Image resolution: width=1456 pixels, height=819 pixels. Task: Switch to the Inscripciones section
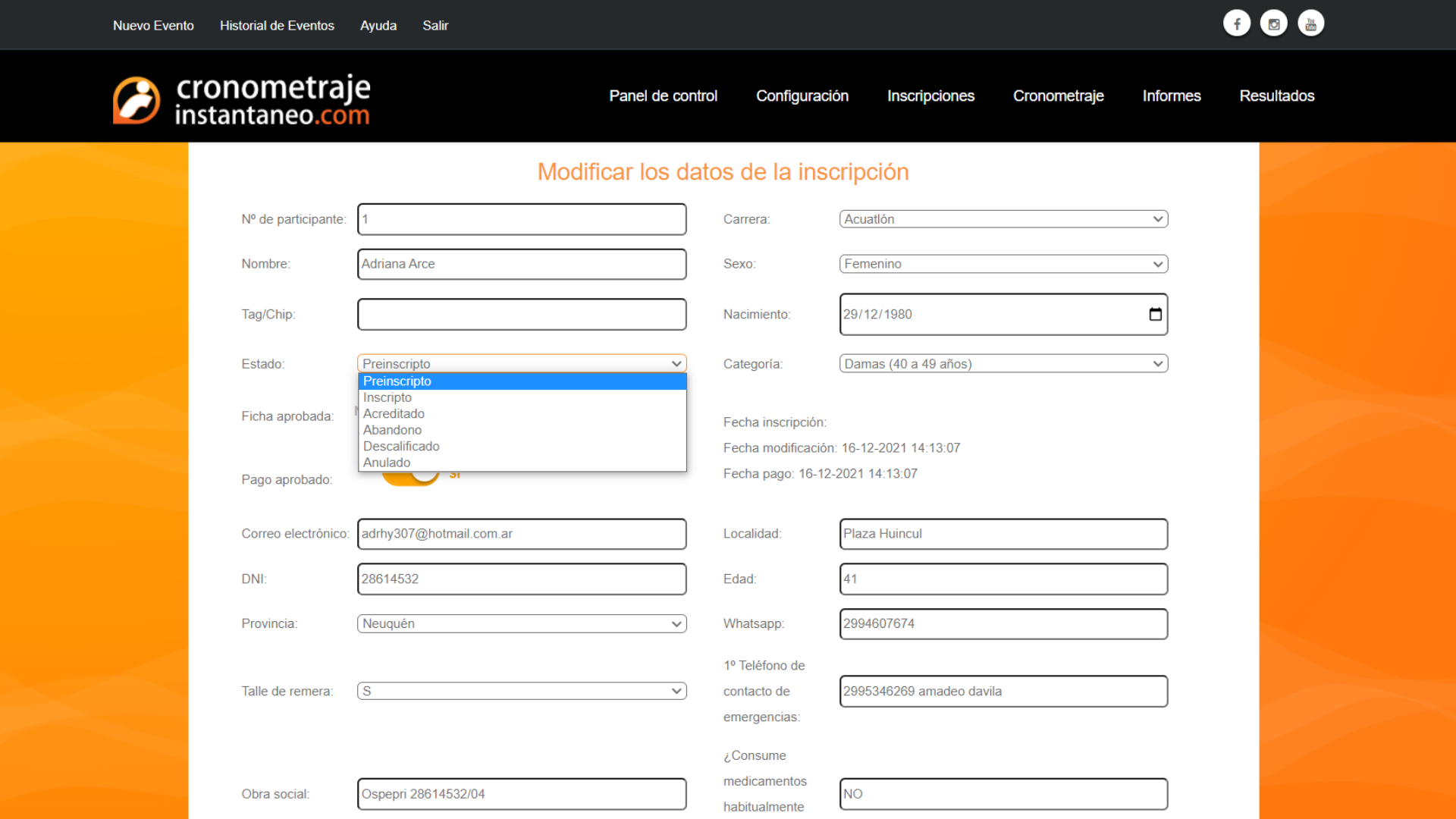930,96
